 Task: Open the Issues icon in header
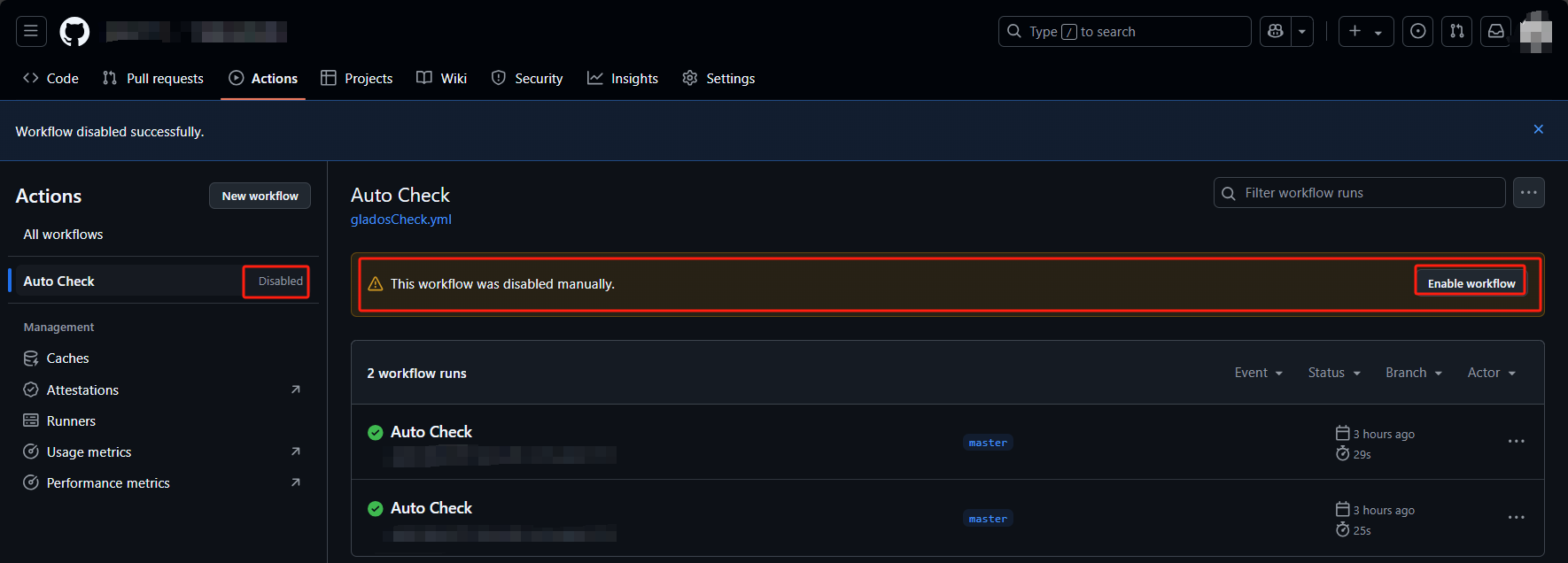point(1417,32)
